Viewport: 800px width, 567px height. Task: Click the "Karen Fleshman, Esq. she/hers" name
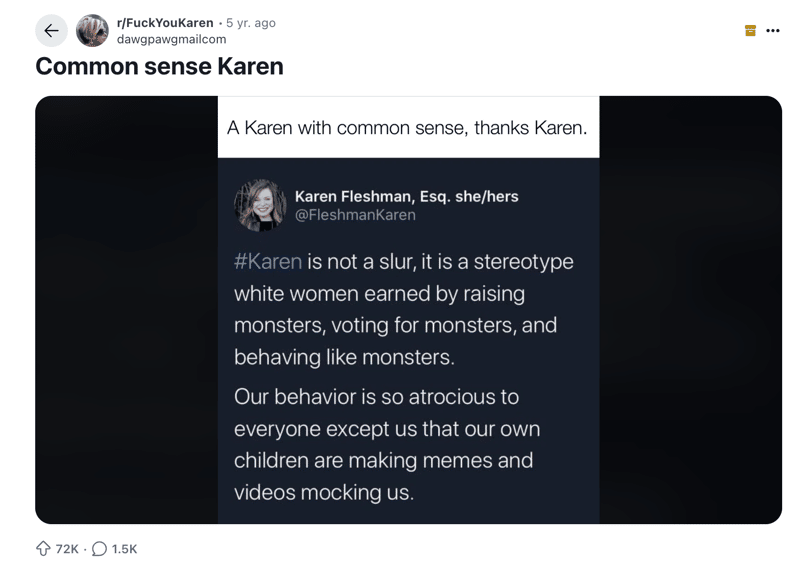point(406,196)
